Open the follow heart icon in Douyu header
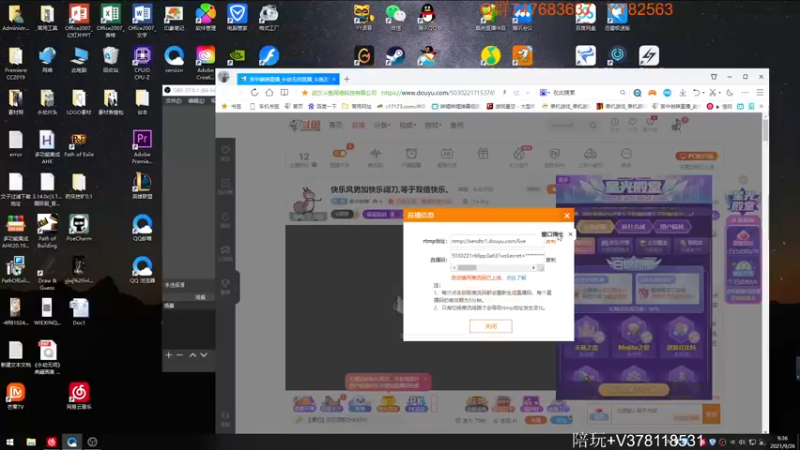Viewport: 800px width, 450px height. (x=632, y=122)
